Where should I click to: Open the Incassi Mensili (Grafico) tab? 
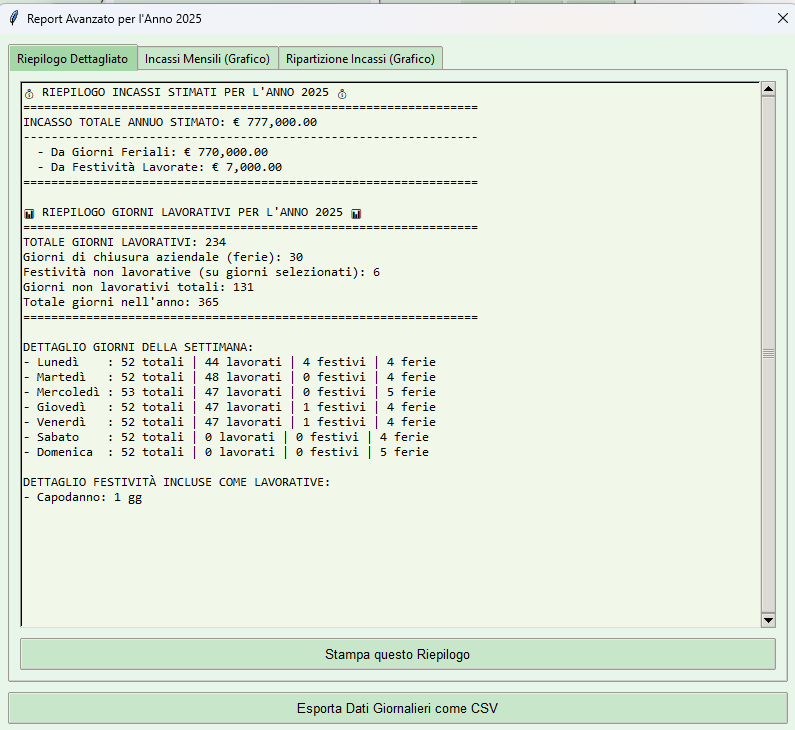pyautogui.click(x=207, y=59)
